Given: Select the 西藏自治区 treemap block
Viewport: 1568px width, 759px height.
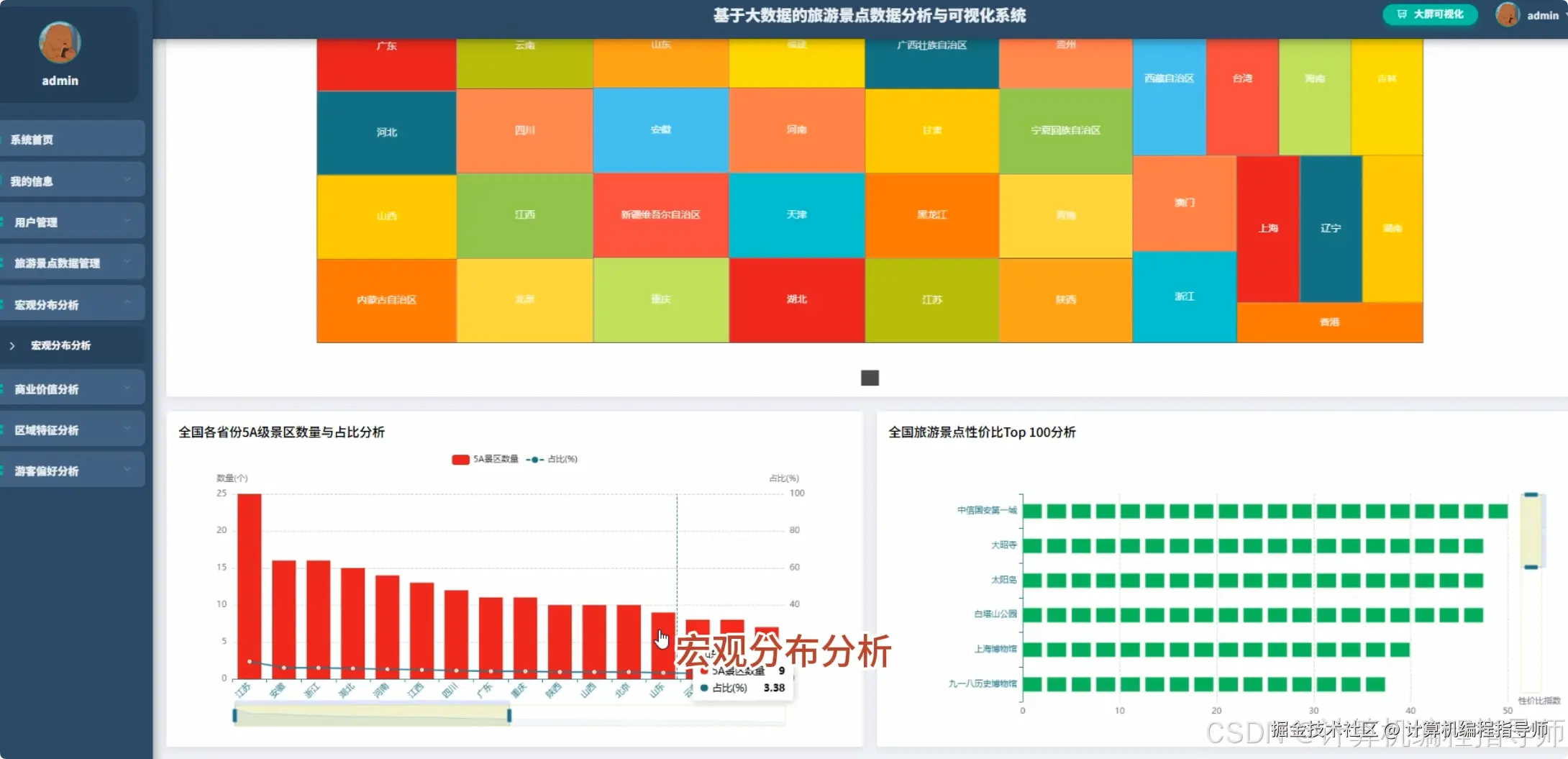Looking at the screenshot, I should click(x=1169, y=96).
